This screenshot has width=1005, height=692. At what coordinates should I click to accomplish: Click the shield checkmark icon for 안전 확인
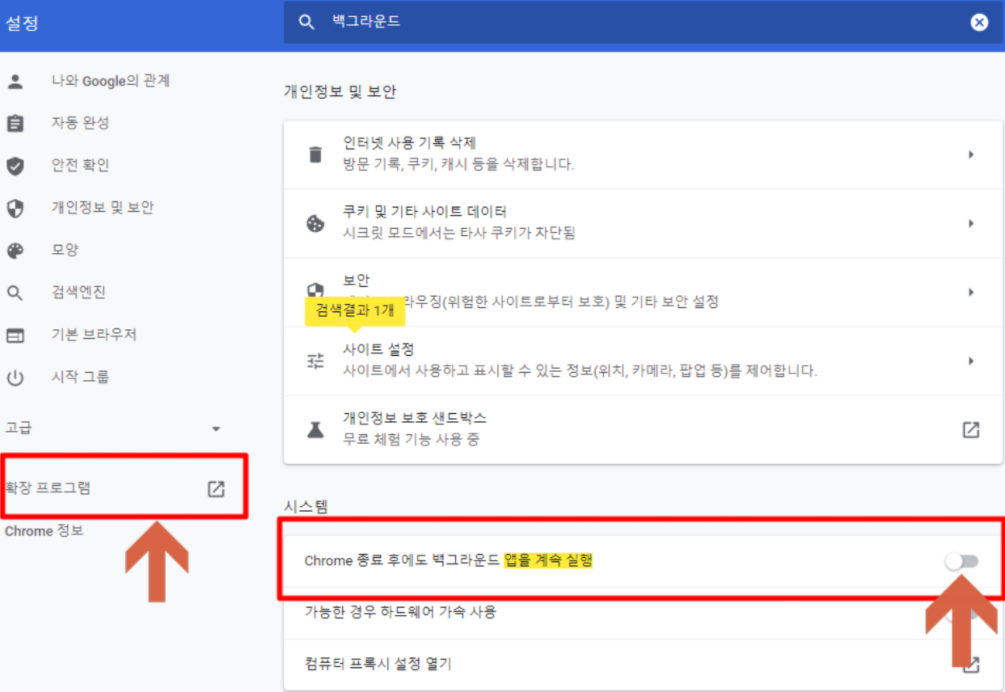[15, 166]
